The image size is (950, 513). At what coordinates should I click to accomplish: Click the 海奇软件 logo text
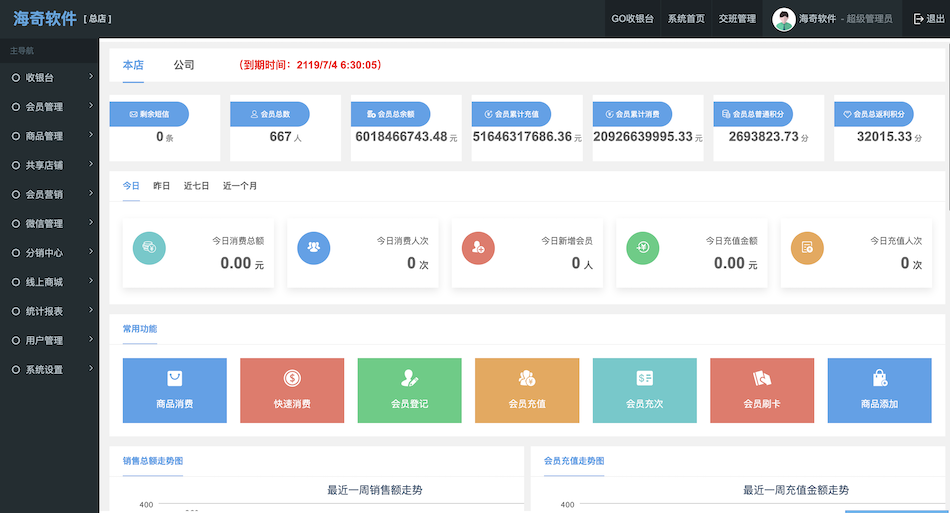[x=45, y=19]
